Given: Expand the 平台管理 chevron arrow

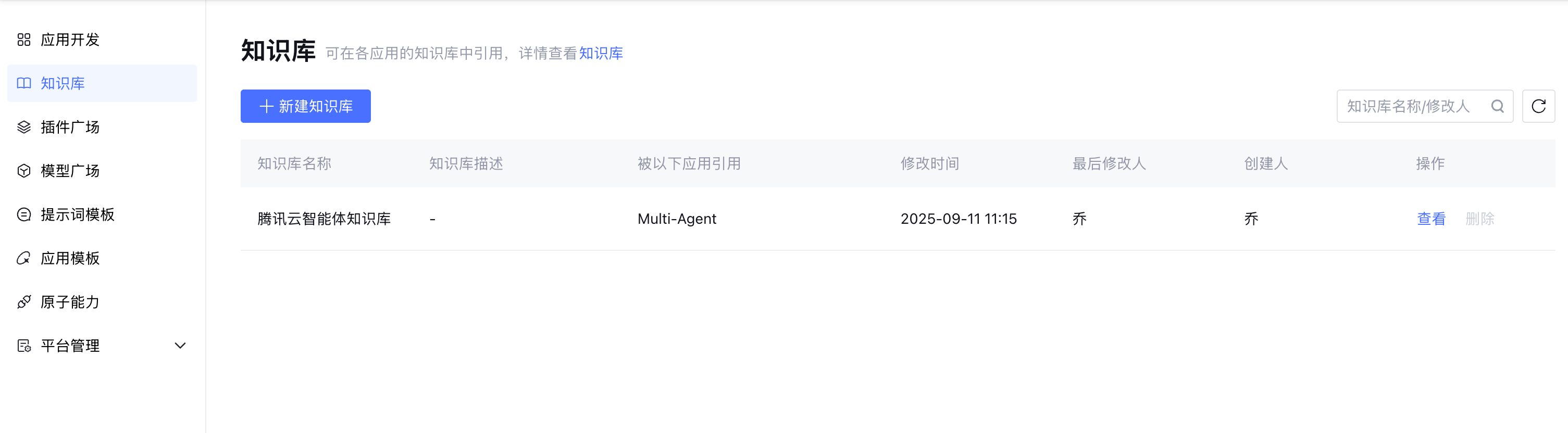Looking at the screenshot, I should tap(180, 346).
